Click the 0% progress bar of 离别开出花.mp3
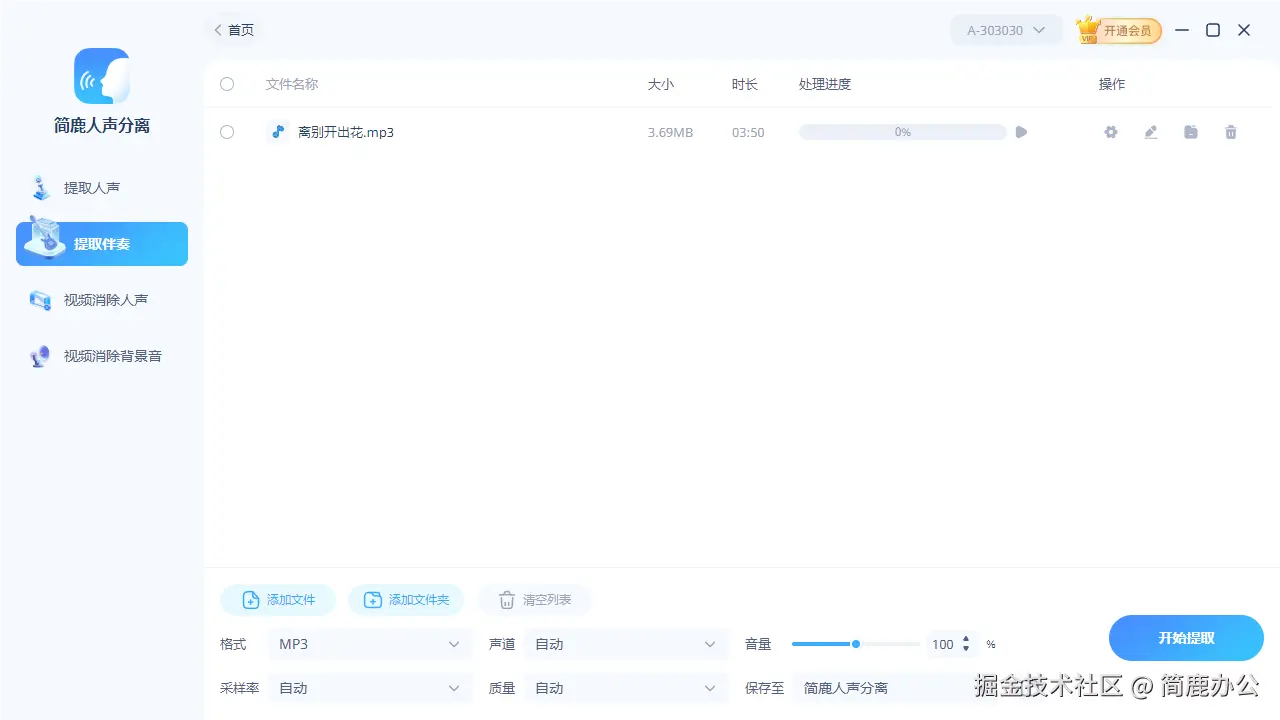 (902, 132)
